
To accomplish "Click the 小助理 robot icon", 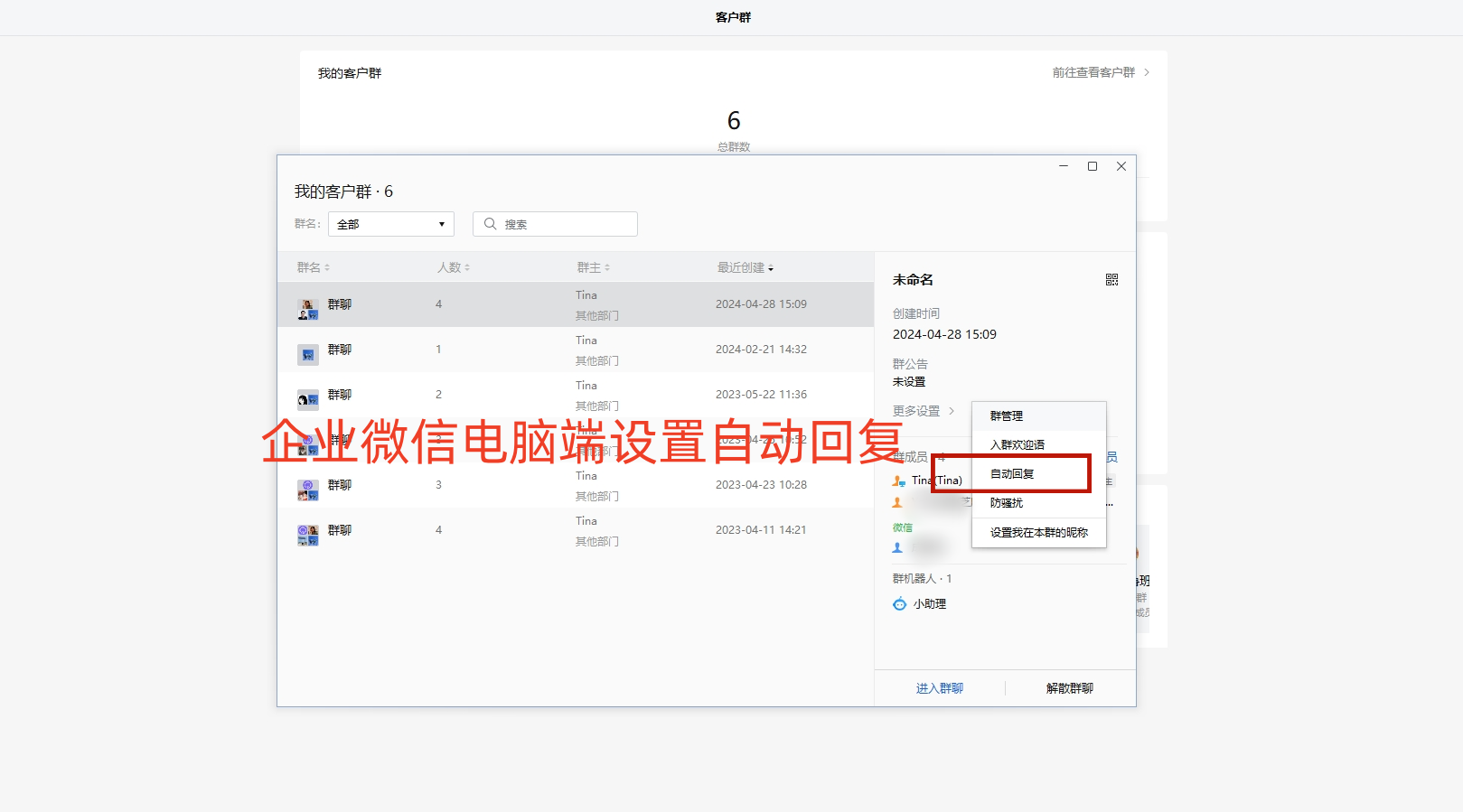I will 899,604.
